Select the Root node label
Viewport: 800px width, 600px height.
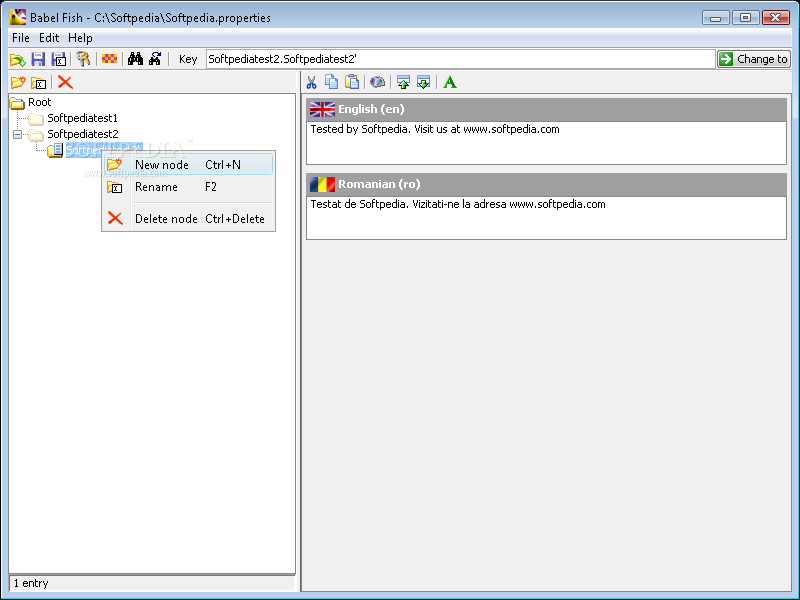(39, 102)
